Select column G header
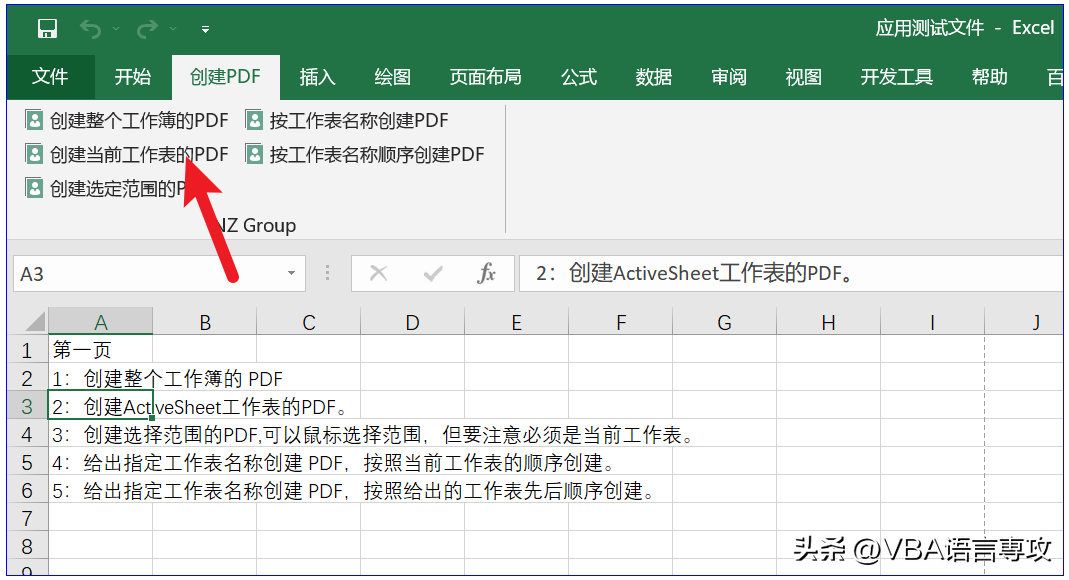The width and height of the screenshot is (1069, 580). (x=725, y=322)
